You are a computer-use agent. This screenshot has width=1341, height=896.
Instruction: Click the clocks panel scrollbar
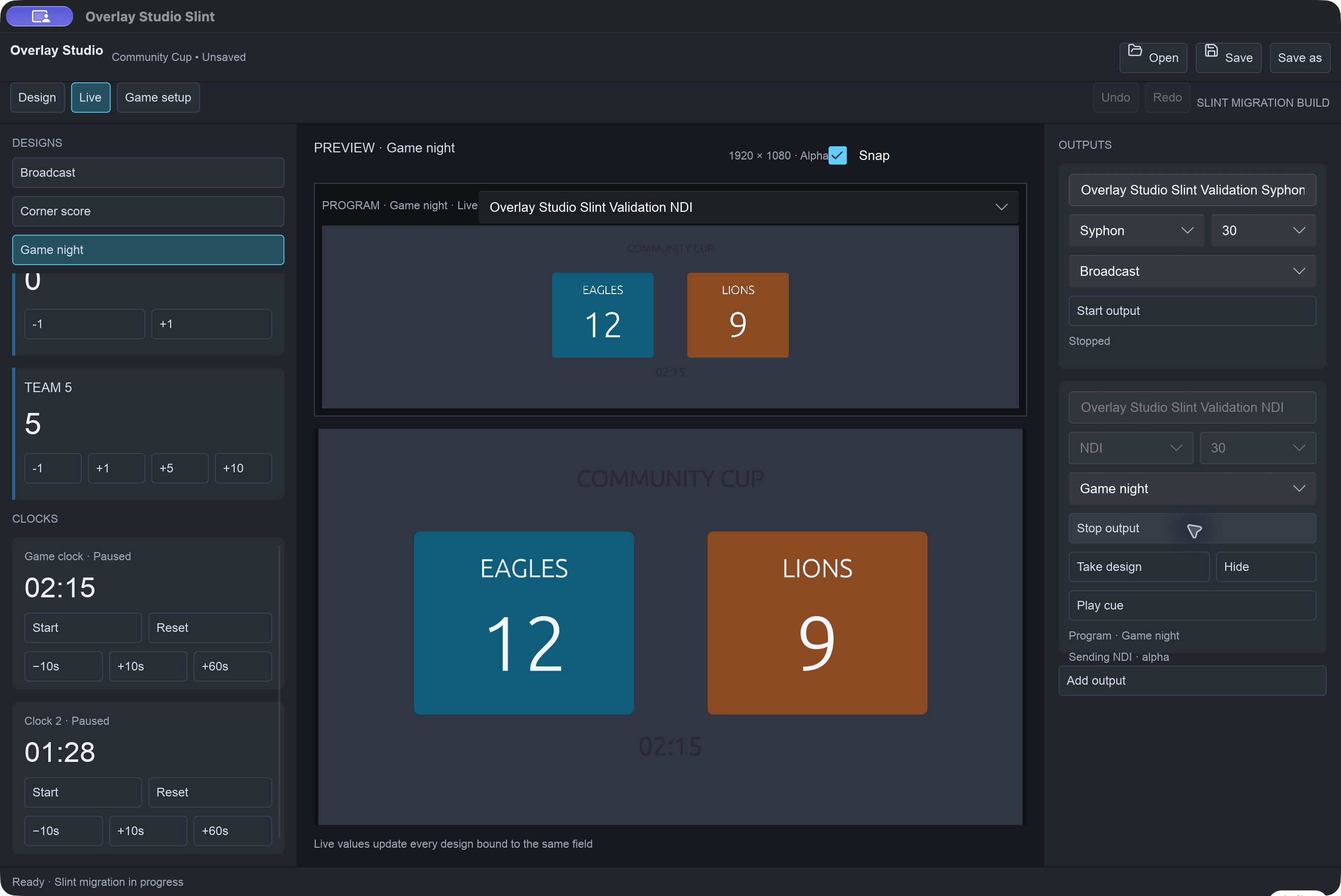tap(279, 691)
